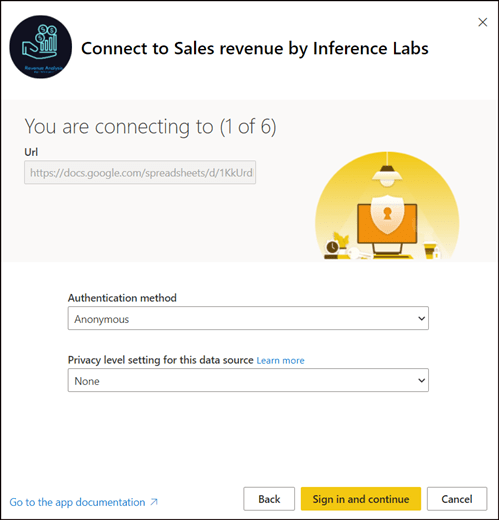Click the chevron arrow of the Authentication method box
The width and height of the screenshot is (499, 520).
pos(421,319)
